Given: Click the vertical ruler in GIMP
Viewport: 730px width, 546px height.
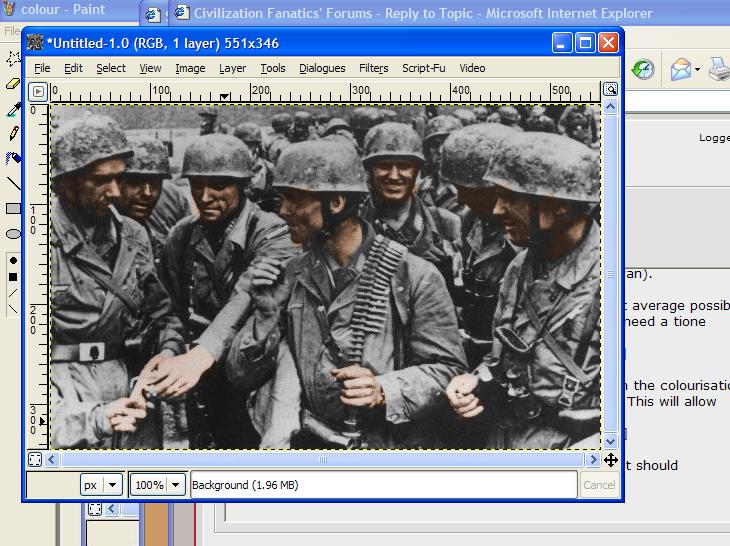Looking at the screenshot, I should pyautogui.click(x=38, y=276).
